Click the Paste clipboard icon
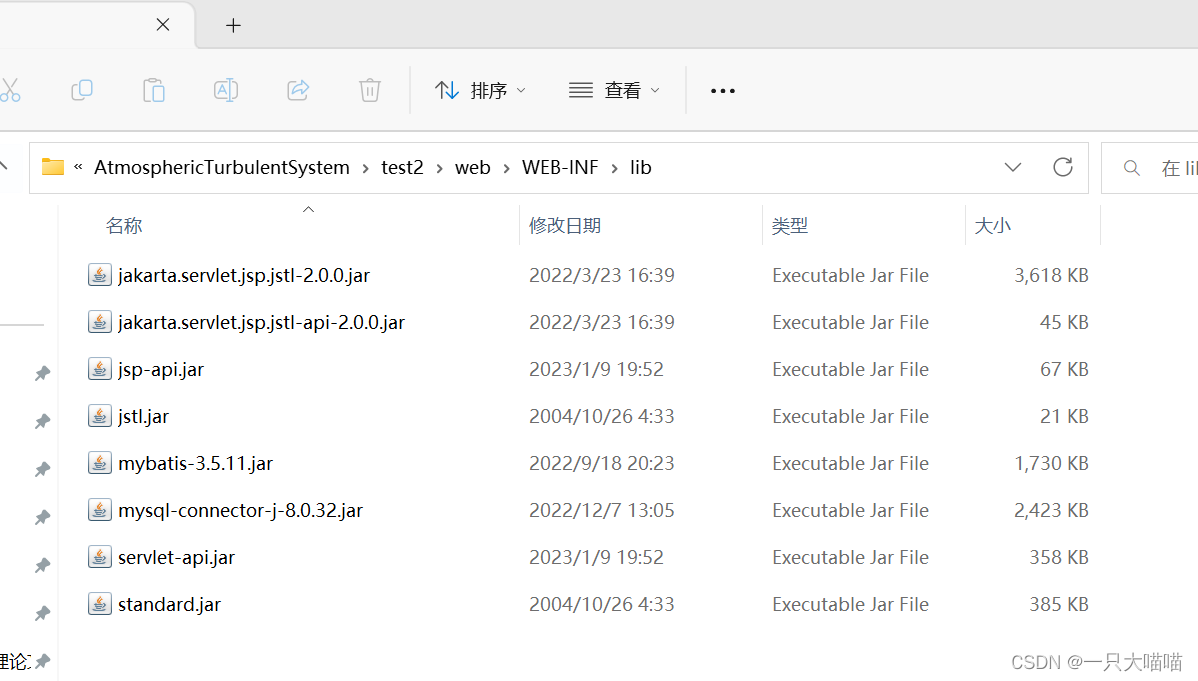The image size is (1198, 681). [154, 90]
